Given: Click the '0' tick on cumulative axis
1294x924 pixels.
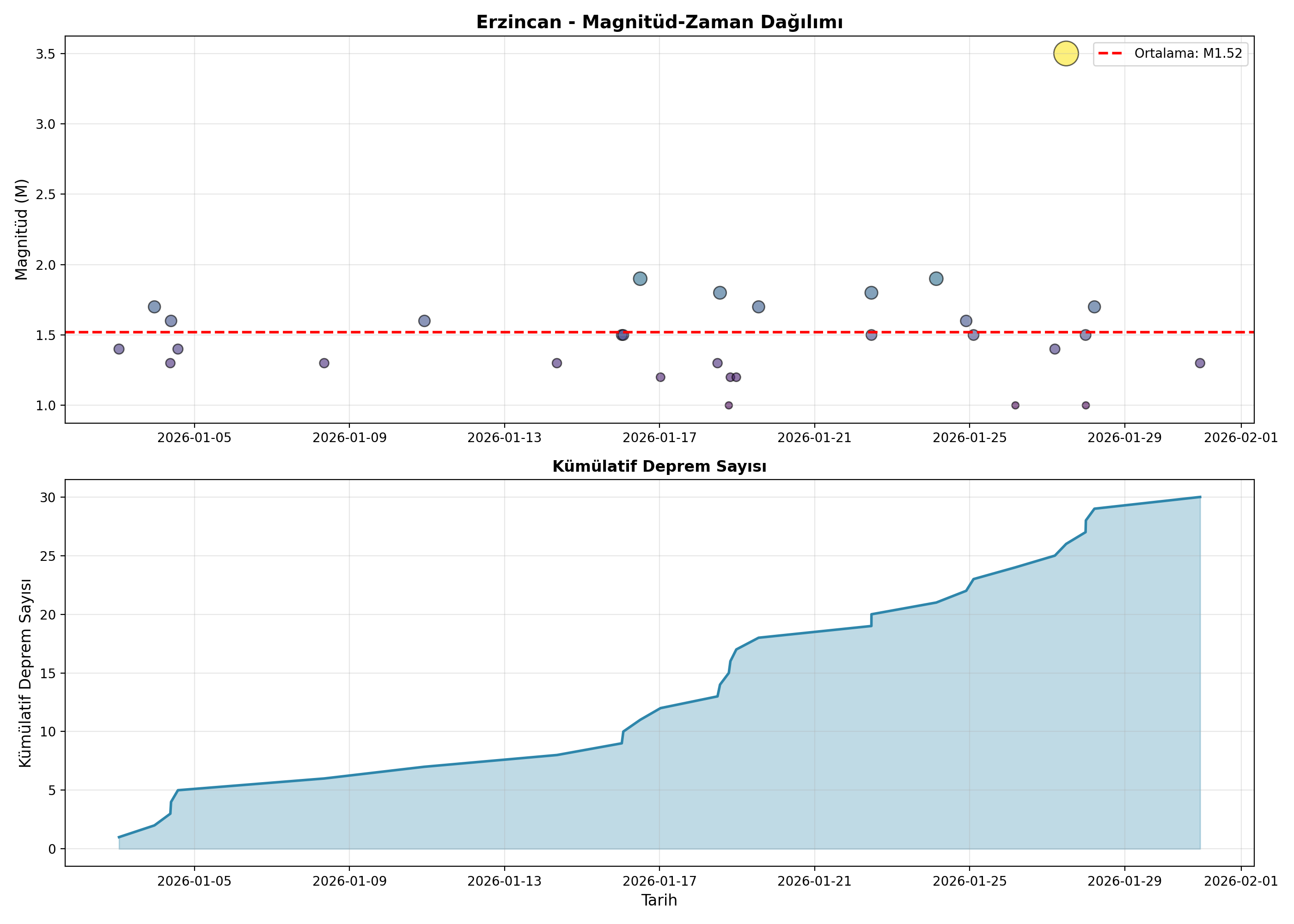Looking at the screenshot, I should click(53, 849).
